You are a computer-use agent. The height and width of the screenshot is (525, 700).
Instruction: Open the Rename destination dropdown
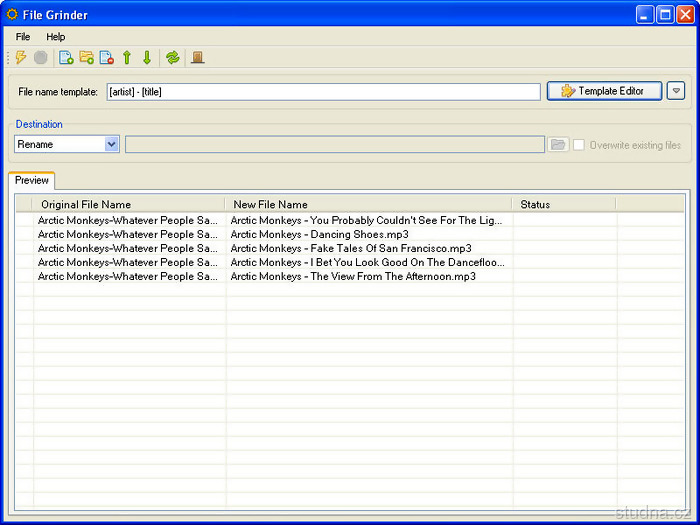(111, 145)
